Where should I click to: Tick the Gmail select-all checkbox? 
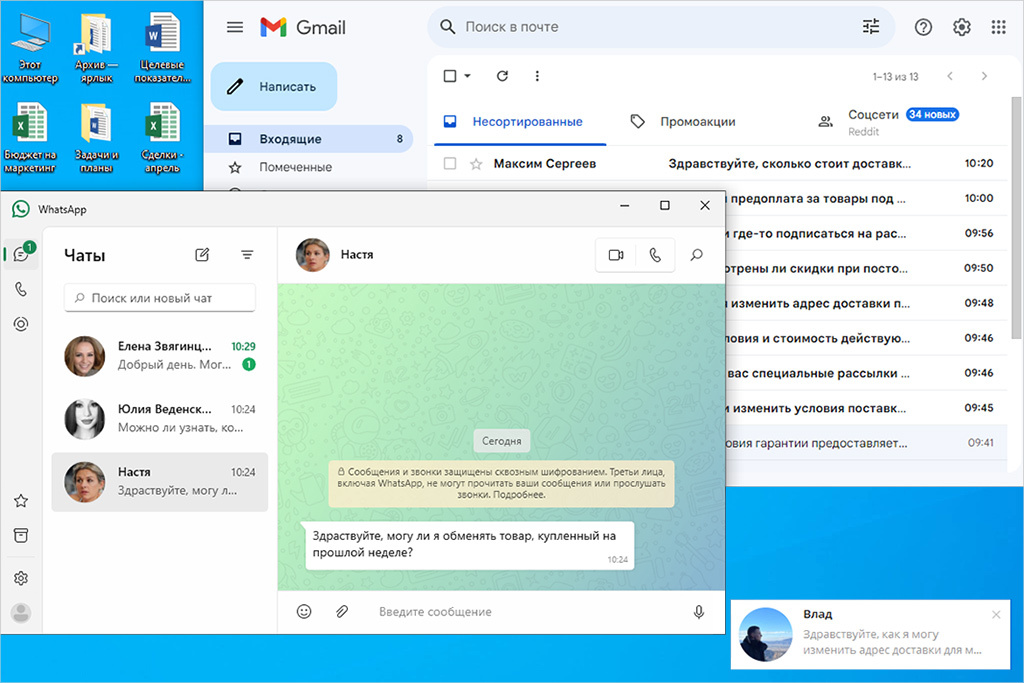[450, 76]
